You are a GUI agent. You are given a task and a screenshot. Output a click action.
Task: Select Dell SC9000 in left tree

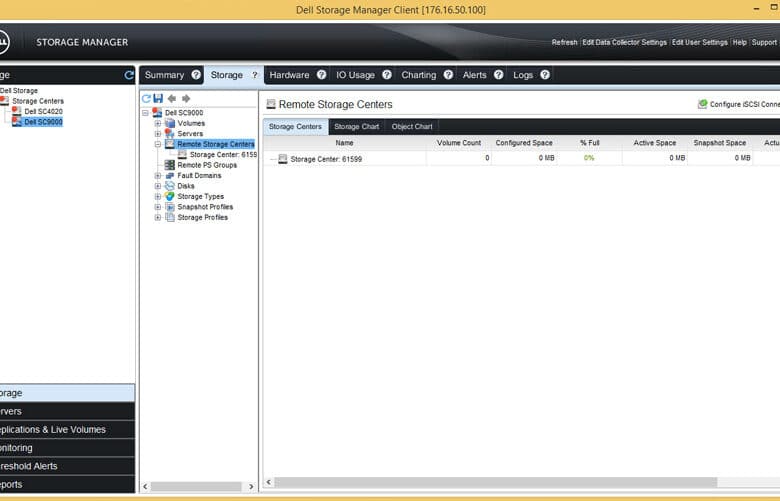pyautogui.click(x=43, y=122)
